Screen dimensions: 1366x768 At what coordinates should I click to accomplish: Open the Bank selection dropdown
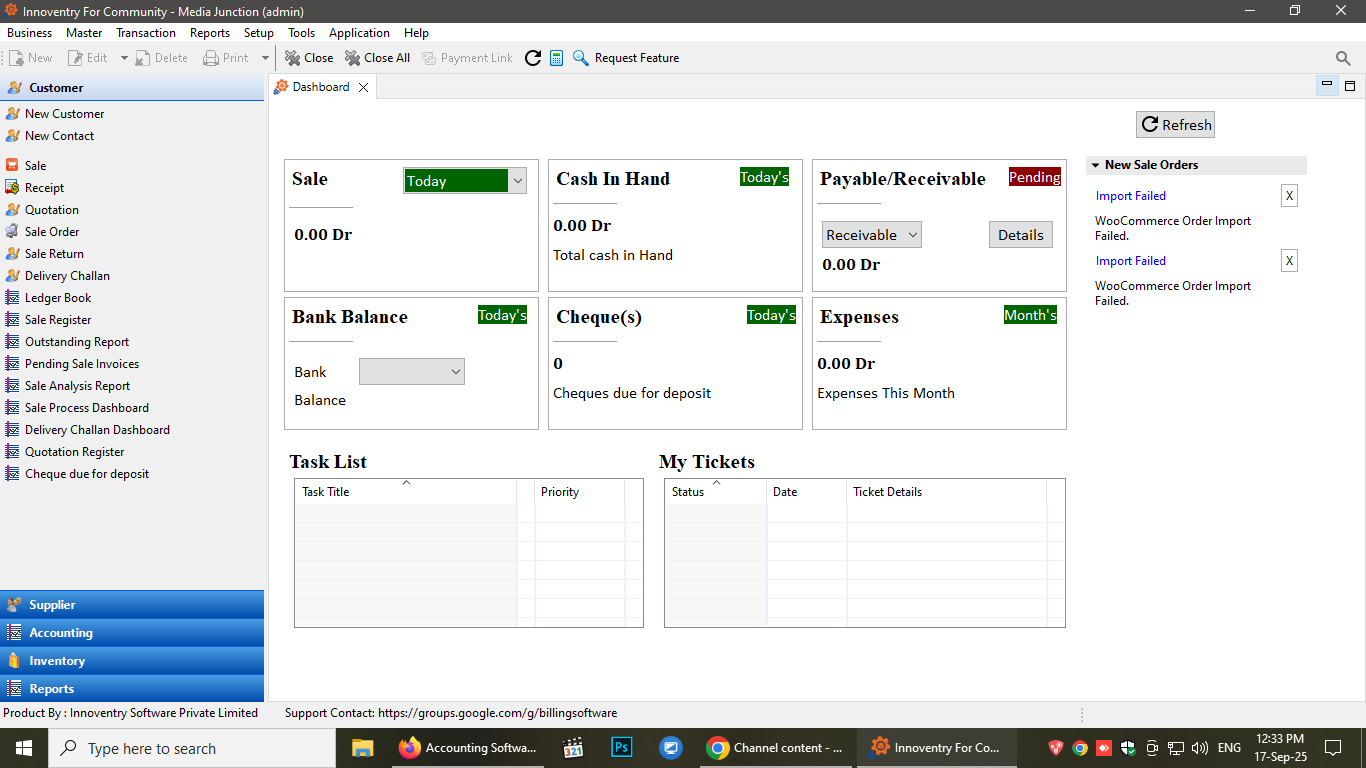(411, 372)
